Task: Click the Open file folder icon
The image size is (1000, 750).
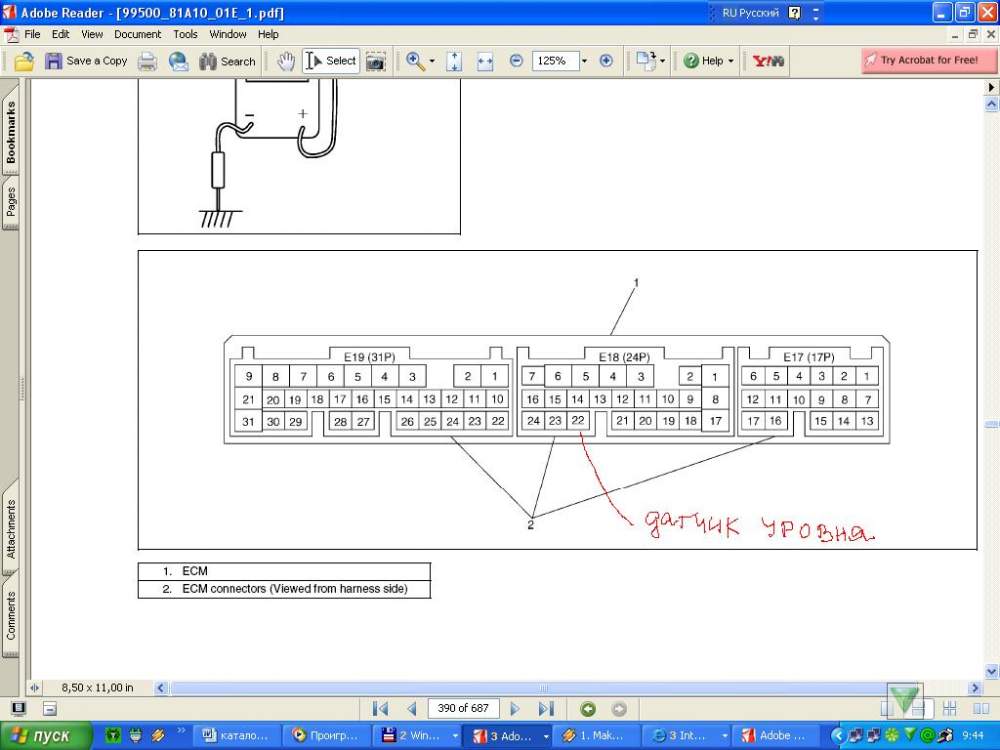Action: 24,61
